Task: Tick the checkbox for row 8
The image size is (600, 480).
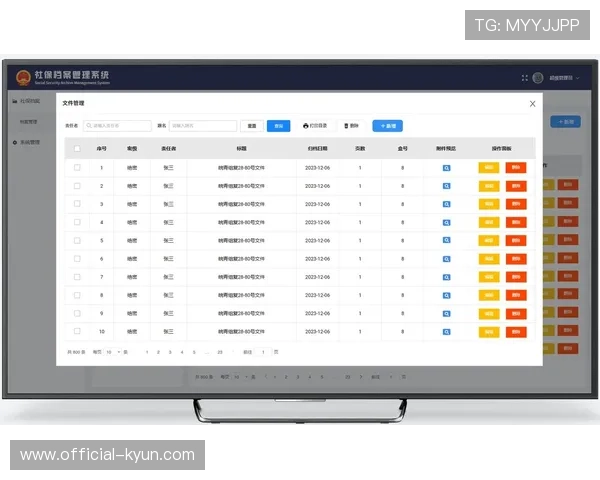Action: coord(77,295)
